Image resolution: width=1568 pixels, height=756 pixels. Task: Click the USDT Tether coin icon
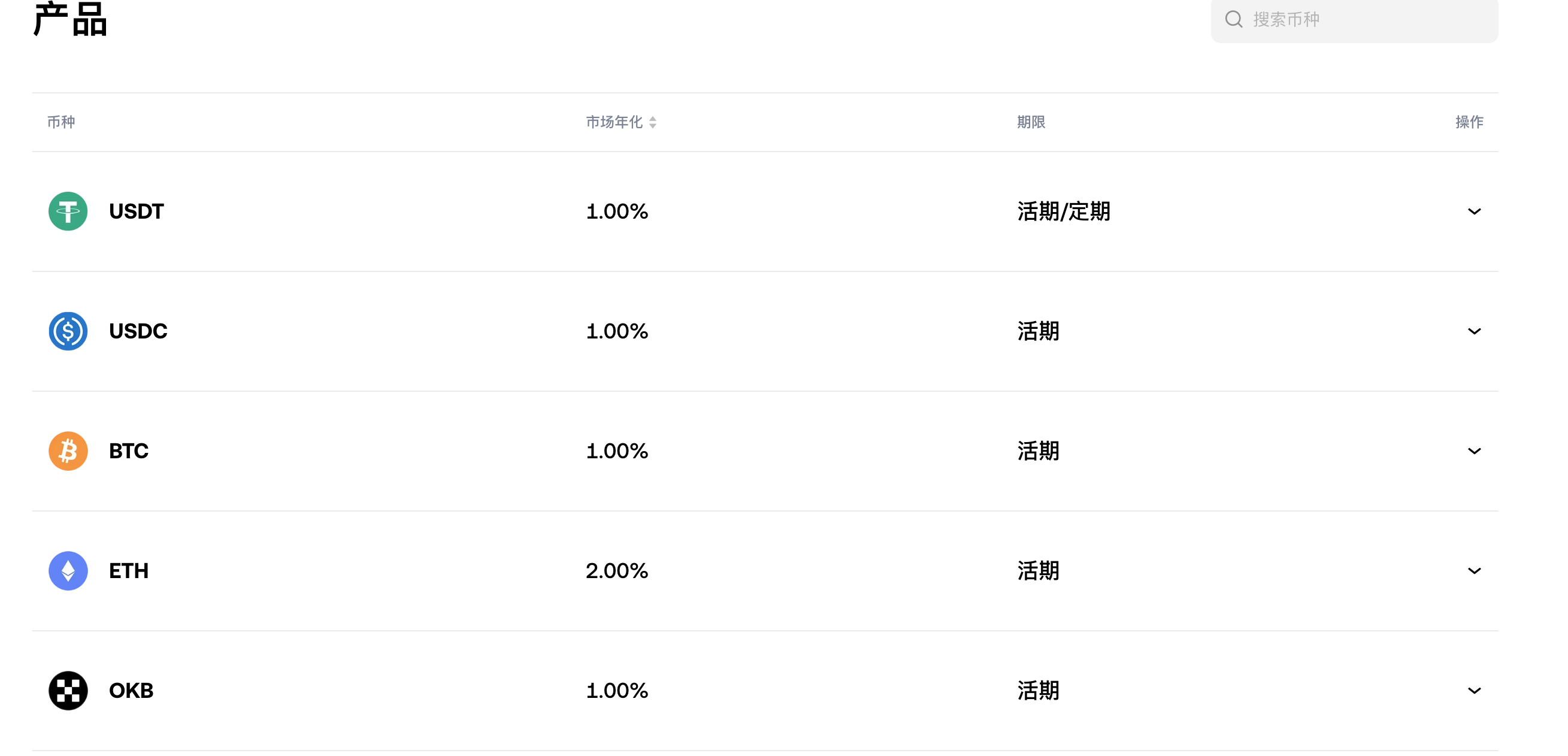click(x=68, y=211)
